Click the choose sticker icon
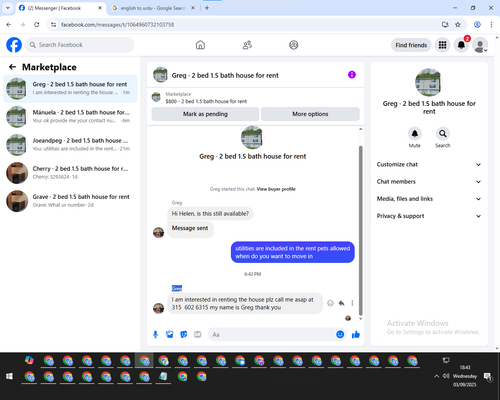Image resolution: width=500 pixels, height=400 pixels. [184, 334]
